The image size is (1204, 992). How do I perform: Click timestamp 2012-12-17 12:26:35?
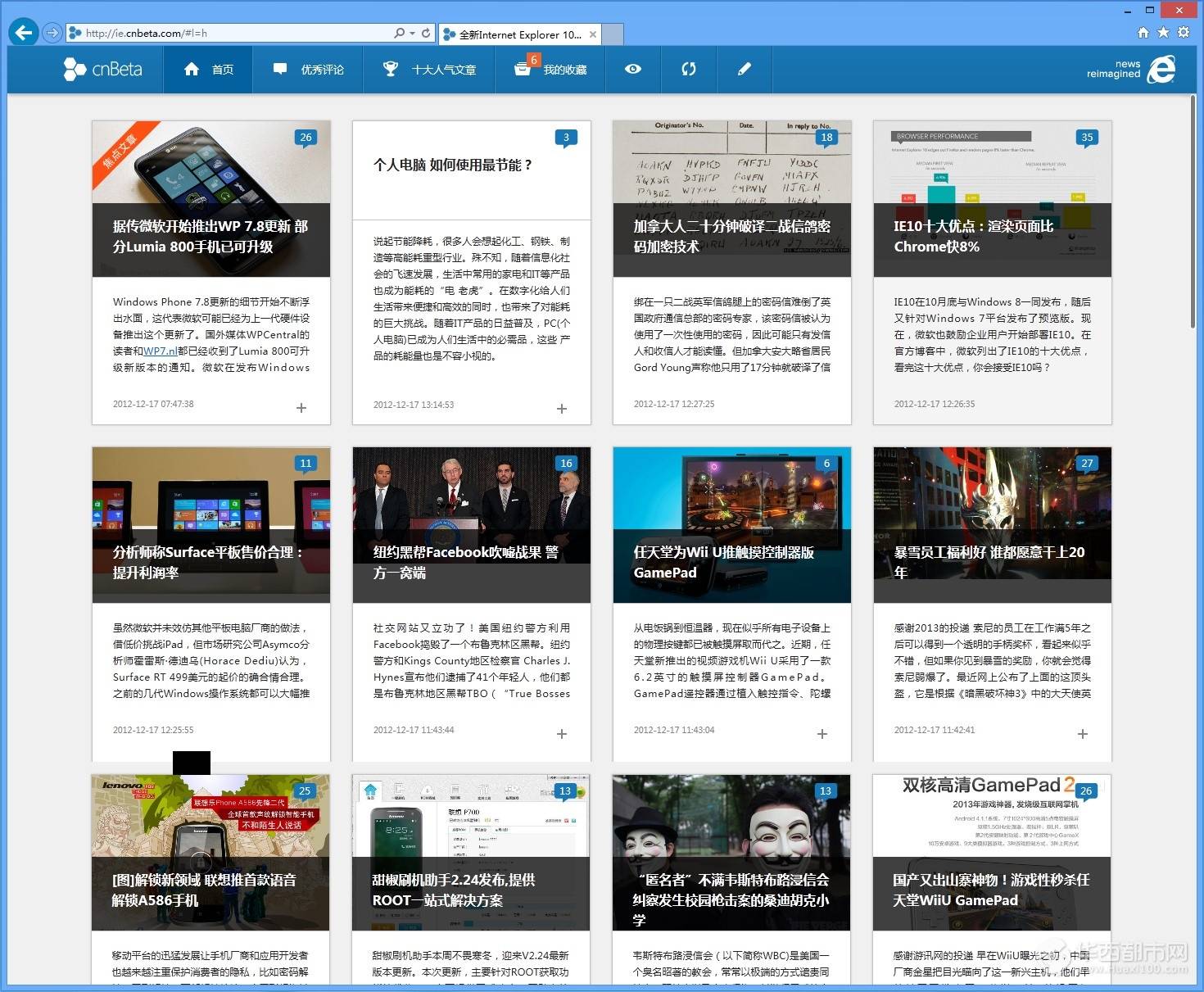pos(935,404)
